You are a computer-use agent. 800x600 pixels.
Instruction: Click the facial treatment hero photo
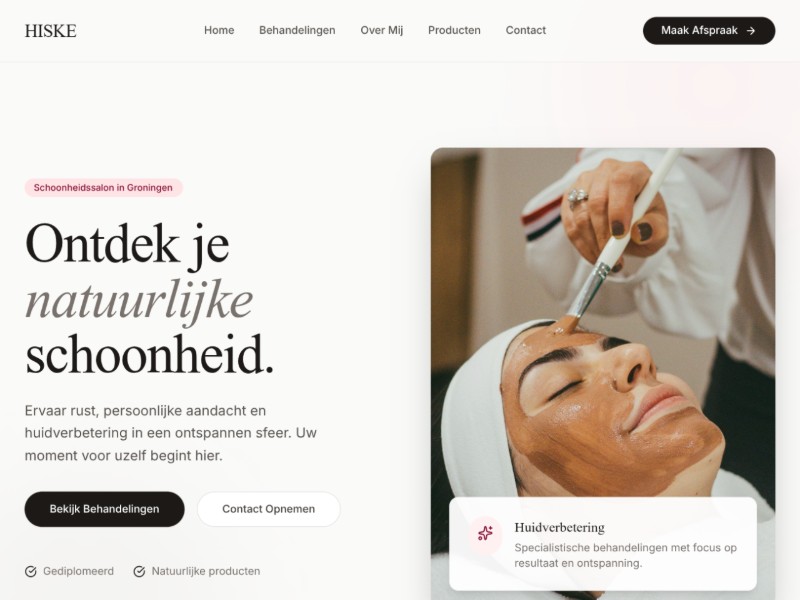click(x=603, y=321)
